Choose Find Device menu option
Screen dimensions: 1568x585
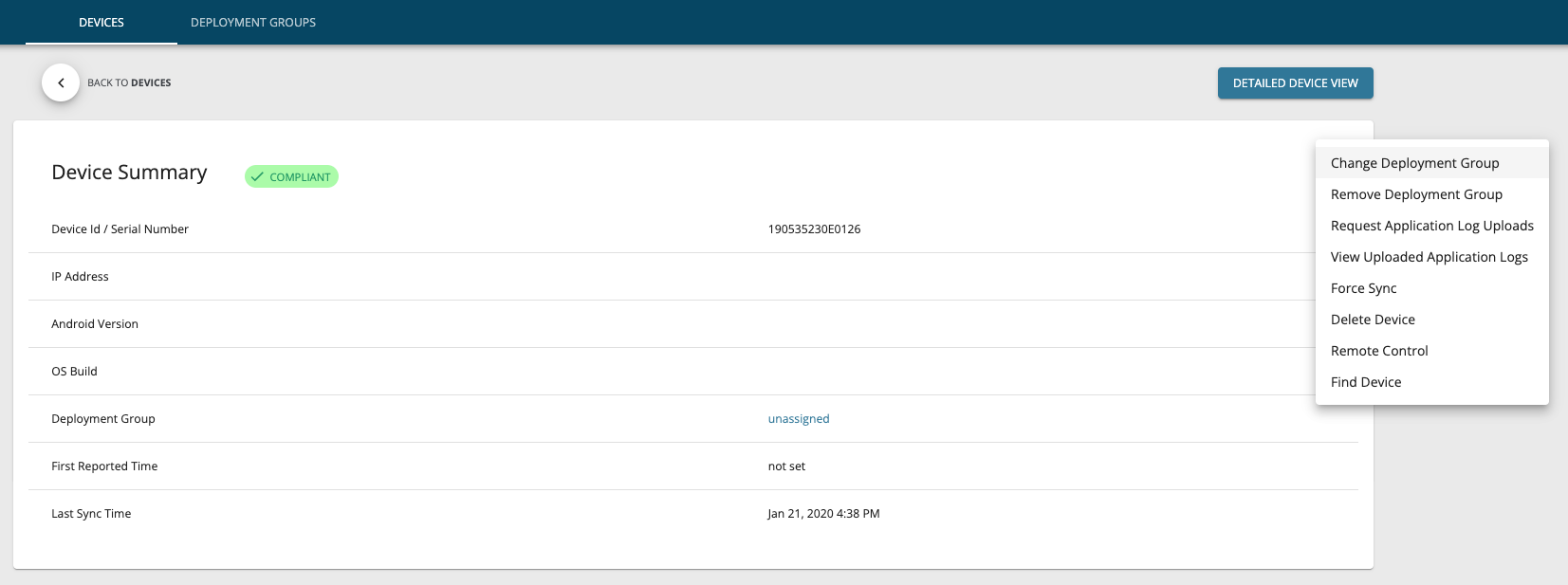pos(1432,382)
